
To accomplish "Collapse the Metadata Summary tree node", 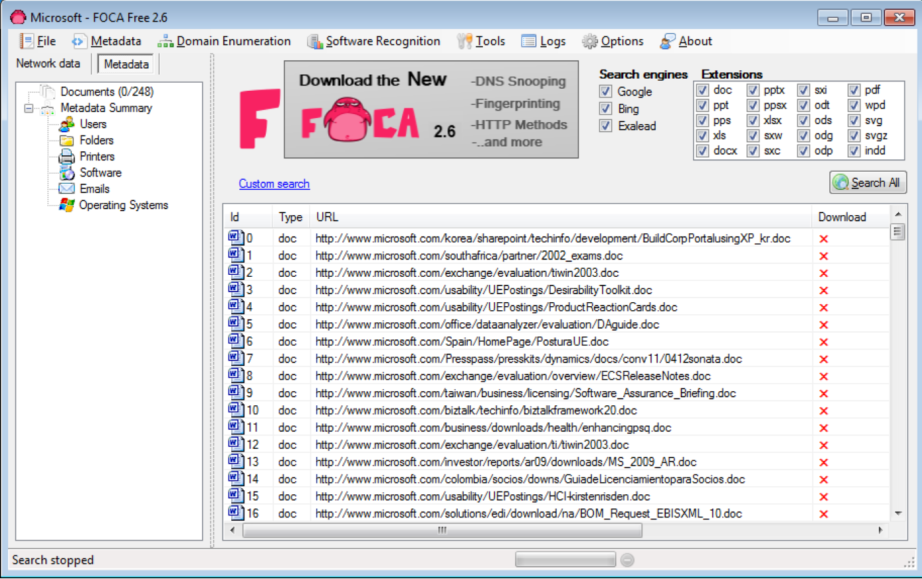I will (28, 109).
